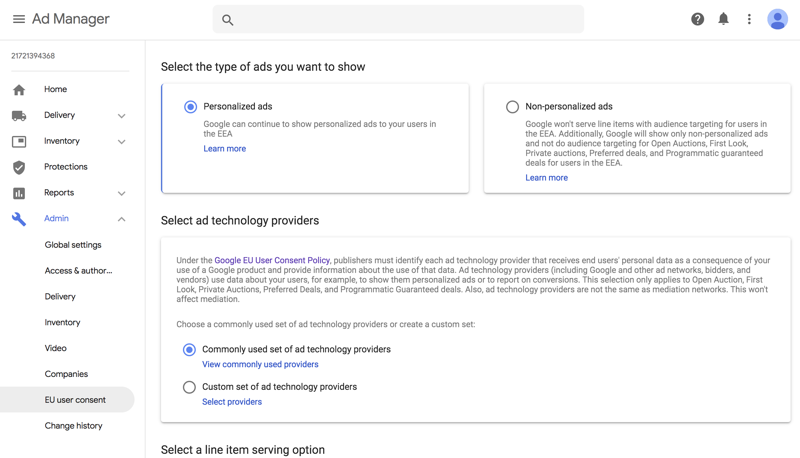Viewport: 800px width, 458px height.
Task: Expand the Reports section chevron
Action: [x=121, y=193]
